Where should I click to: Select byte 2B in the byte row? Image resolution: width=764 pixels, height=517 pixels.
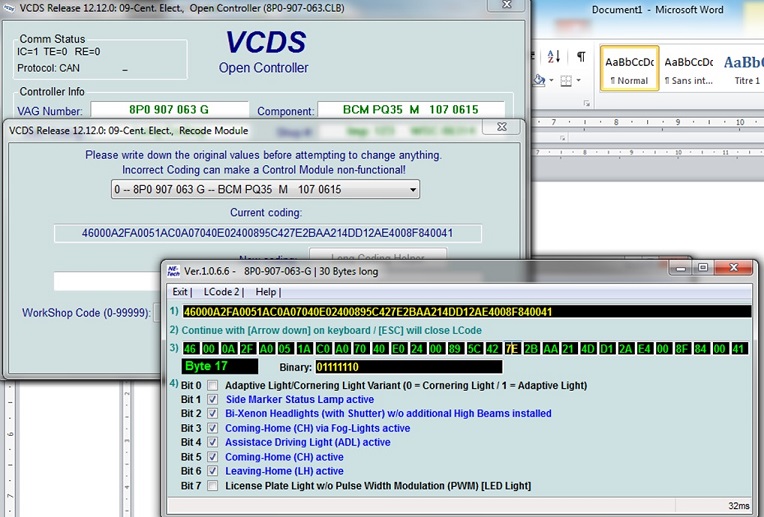(531, 348)
